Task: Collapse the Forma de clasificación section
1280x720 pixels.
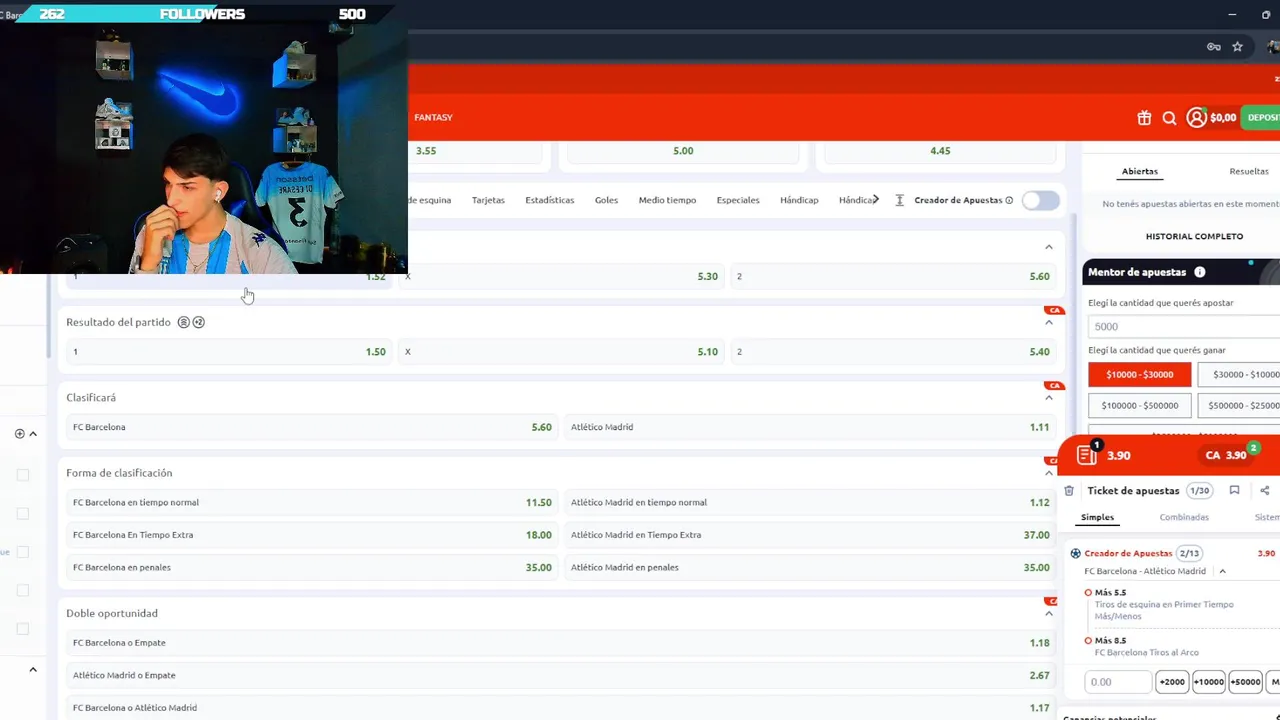Action: (1049, 473)
